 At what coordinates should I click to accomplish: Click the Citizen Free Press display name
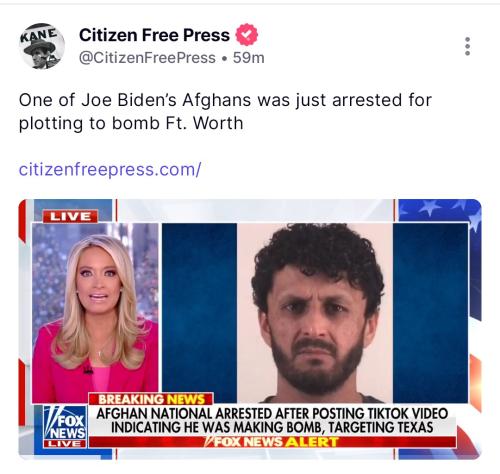pyautogui.click(x=154, y=35)
